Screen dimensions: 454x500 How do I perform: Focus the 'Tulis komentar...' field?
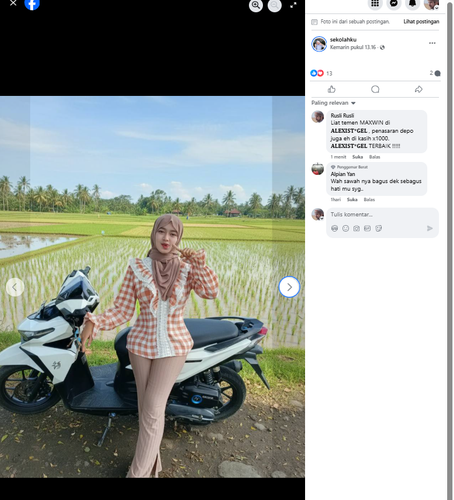point(382,215)
